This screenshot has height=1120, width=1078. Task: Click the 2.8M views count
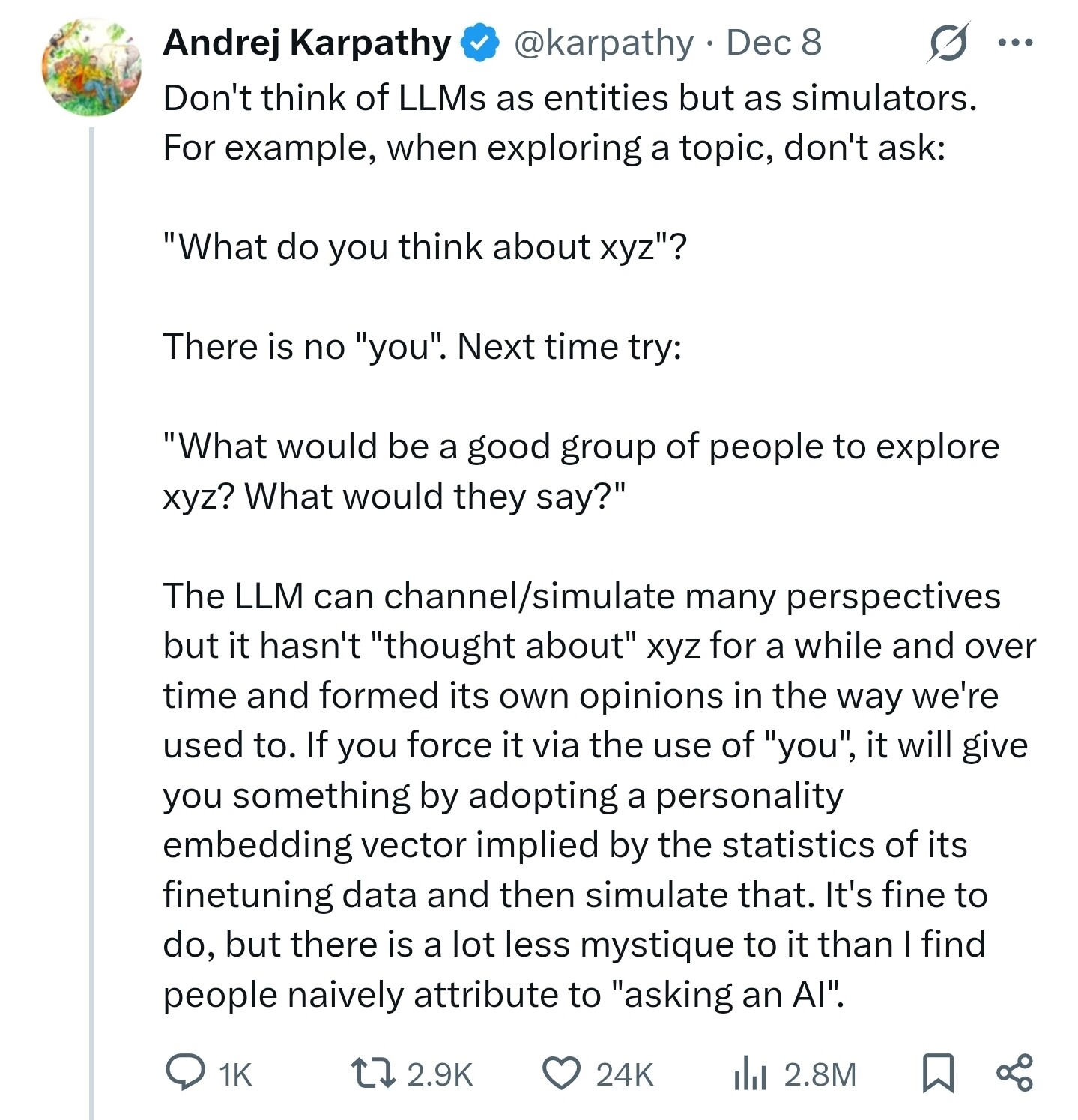820,1074
